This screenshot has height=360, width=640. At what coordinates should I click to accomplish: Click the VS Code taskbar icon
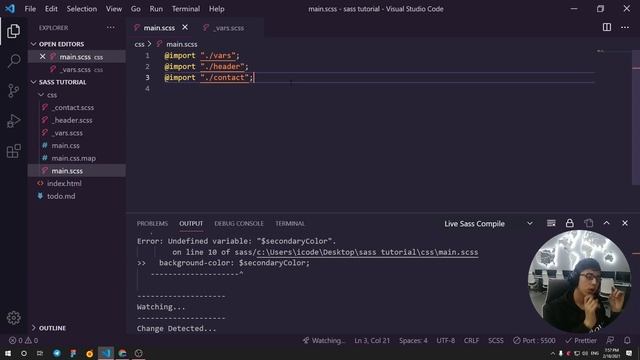(106, 353)
